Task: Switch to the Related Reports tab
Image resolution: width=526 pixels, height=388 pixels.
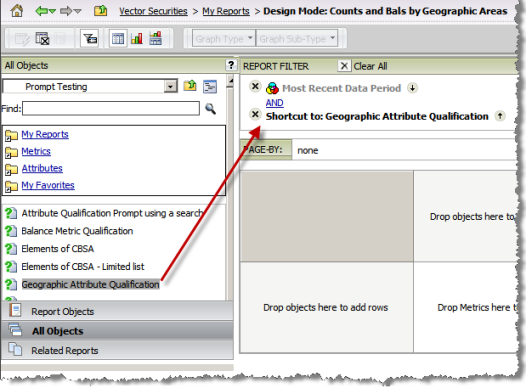Action: 117,350
